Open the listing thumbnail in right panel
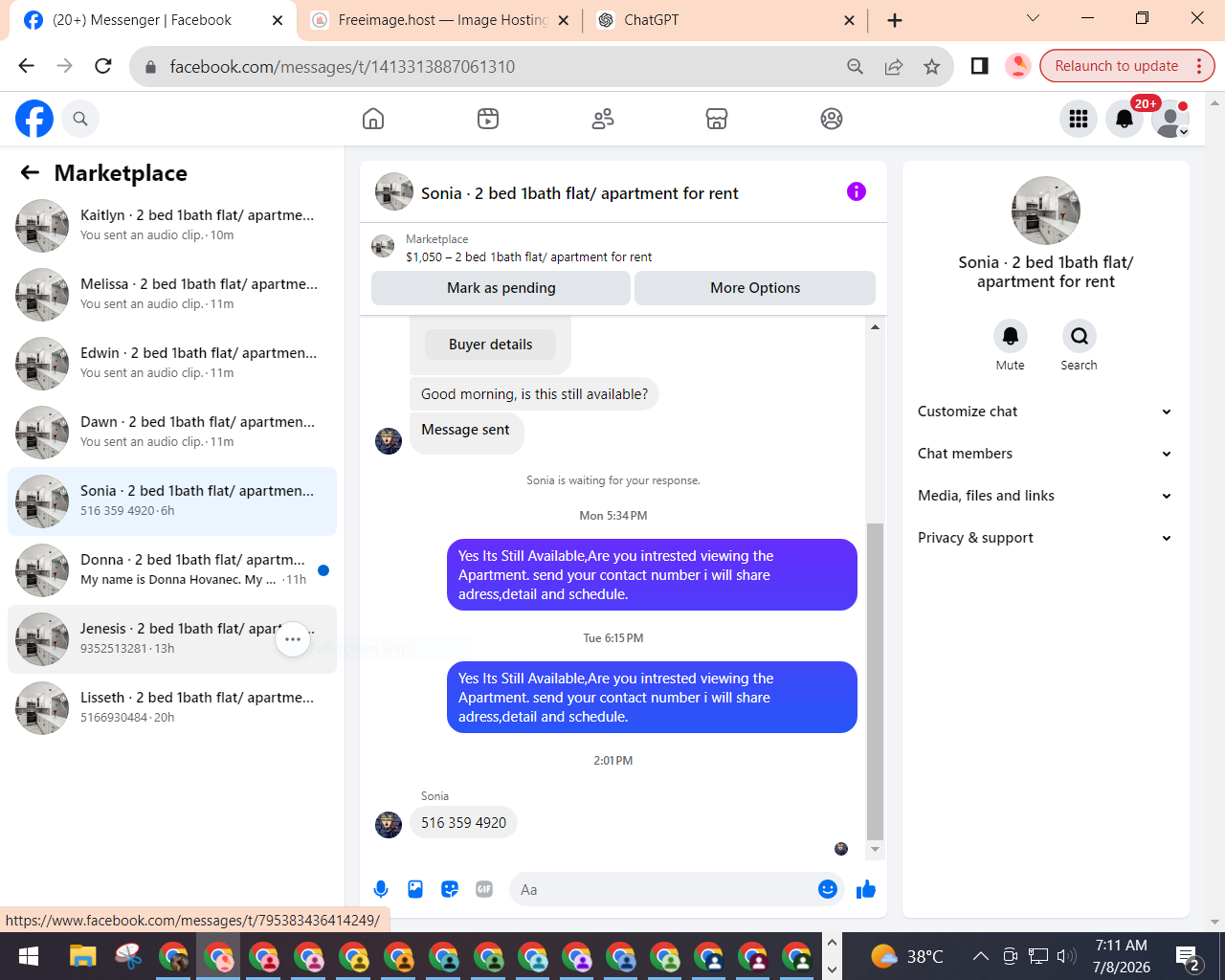This screenshot has width=1225, height=980. (1046, 211)
